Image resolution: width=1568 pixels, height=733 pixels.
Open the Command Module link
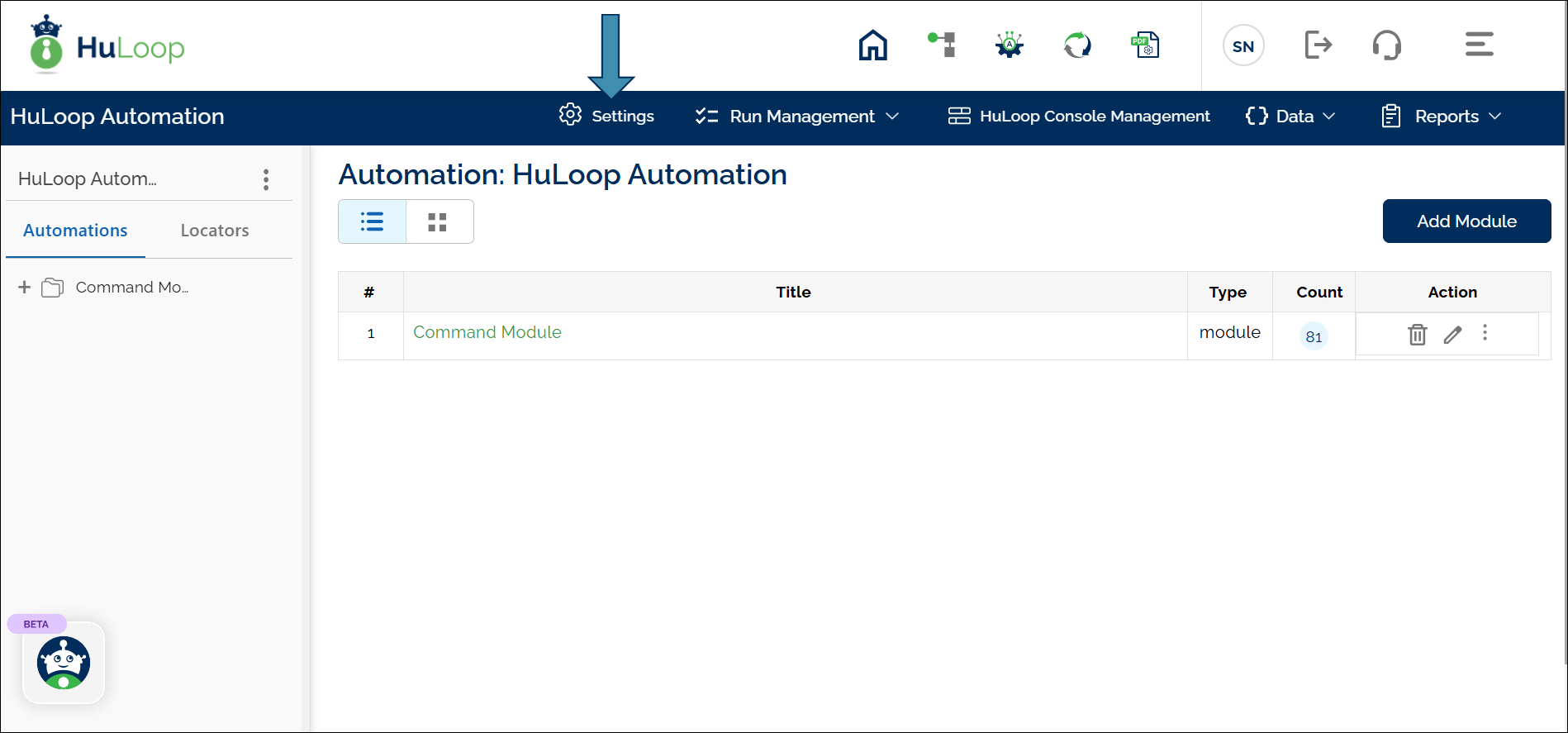[x=487, y=332]
